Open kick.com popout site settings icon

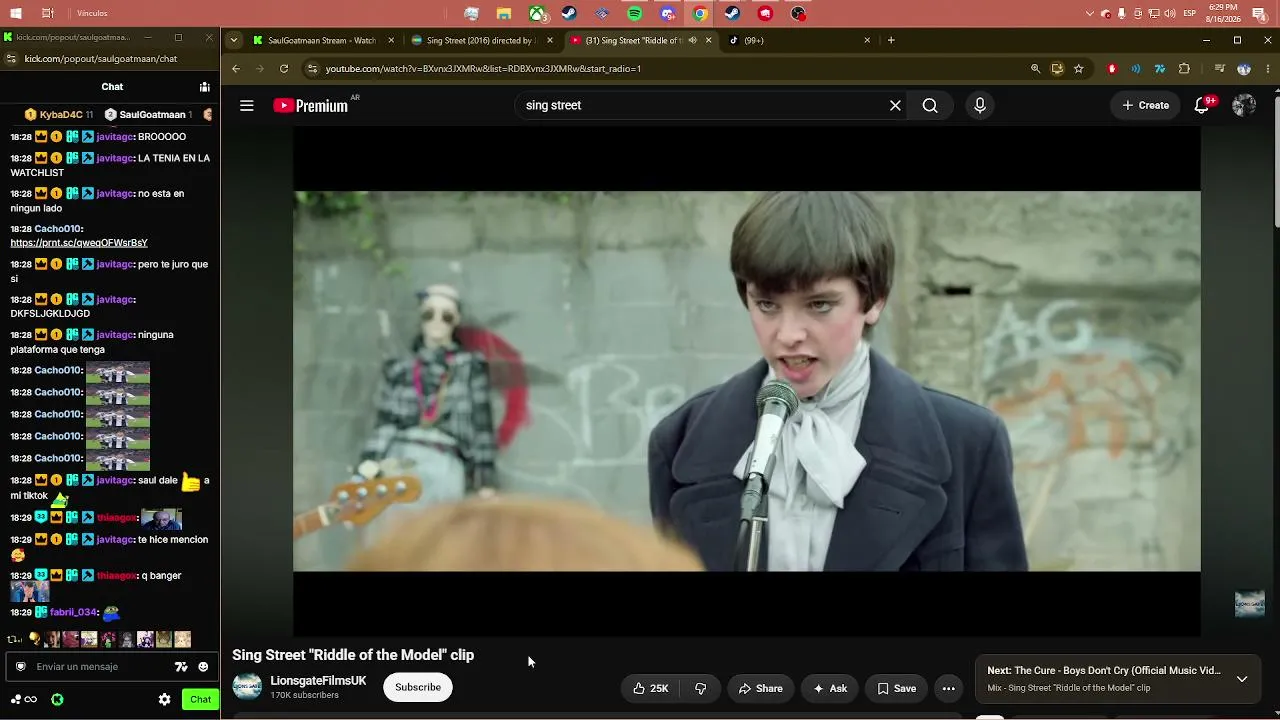pos(10,59)
